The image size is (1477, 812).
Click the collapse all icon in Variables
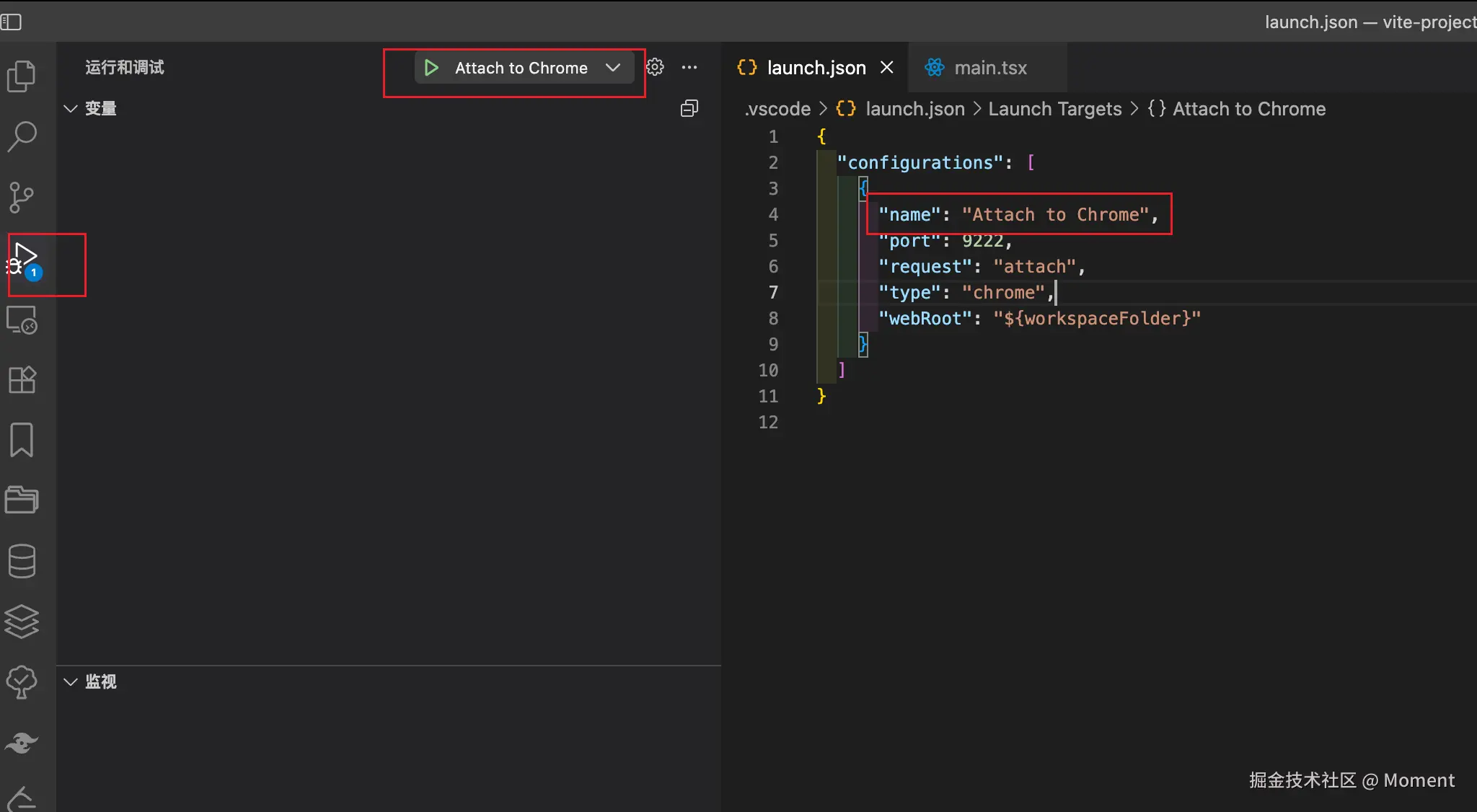tap(689, 108)
